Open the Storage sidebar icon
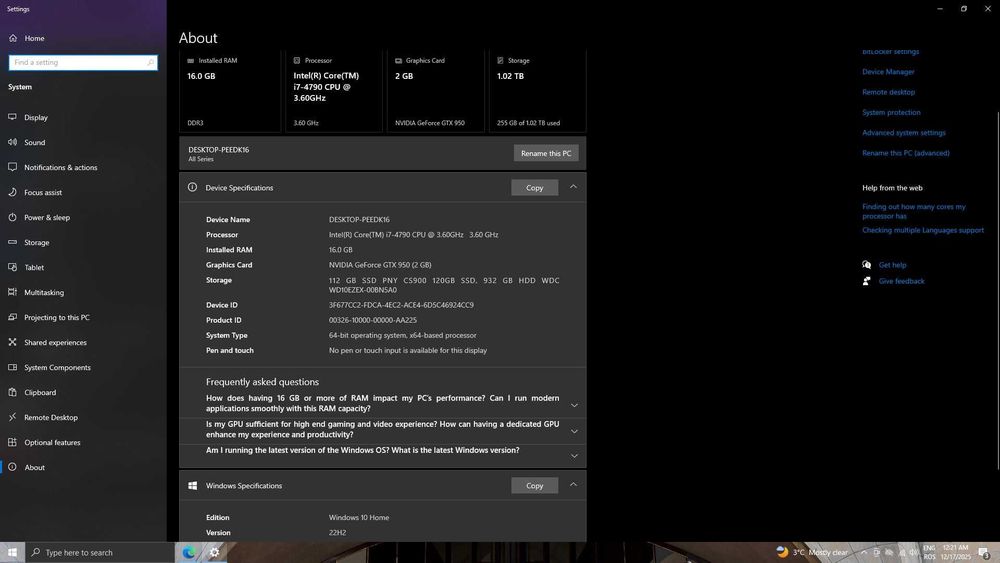The height and width of the screenshot is (563, 1000). pyautogui.click(x=12, y=242)
